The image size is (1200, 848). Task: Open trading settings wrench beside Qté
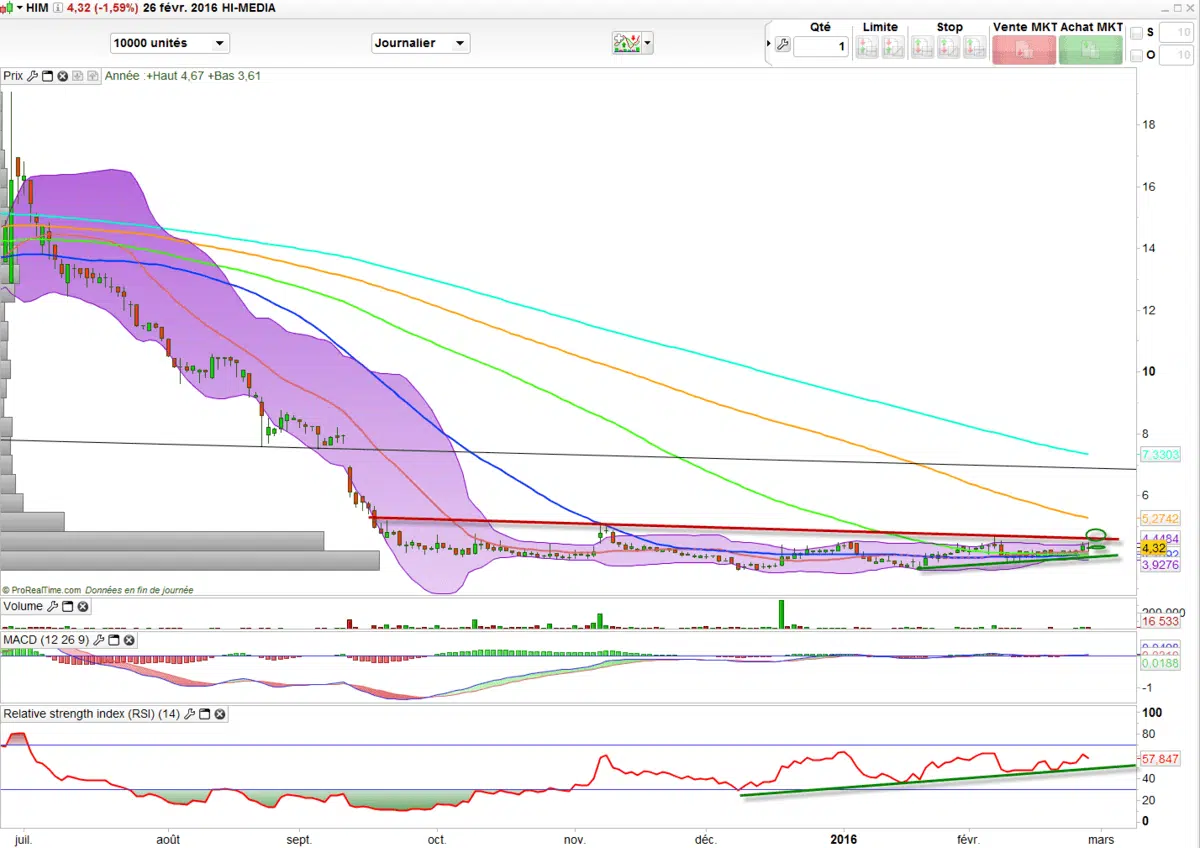click(782, 45)
